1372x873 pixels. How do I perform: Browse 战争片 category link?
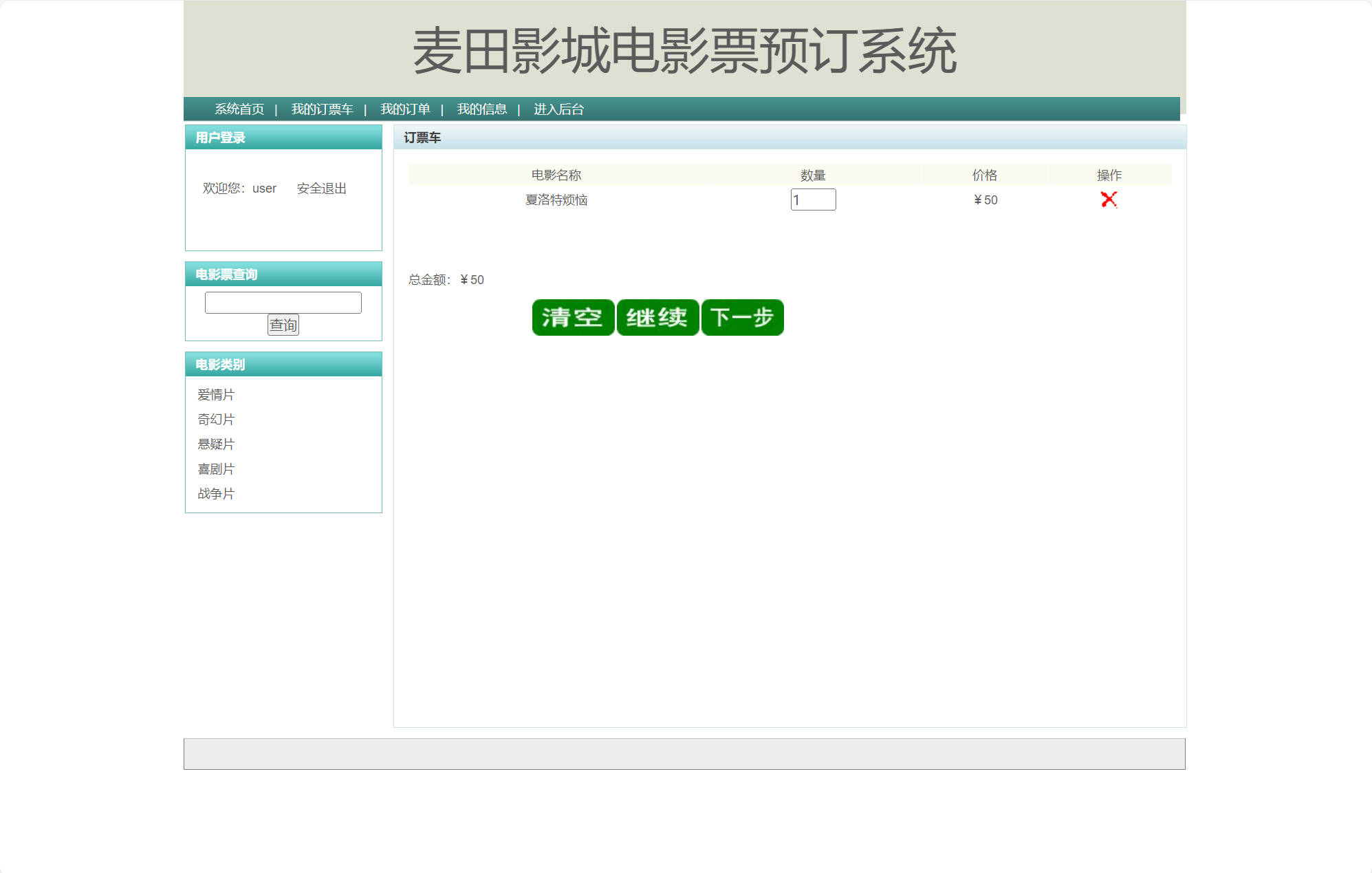(216, 494)
